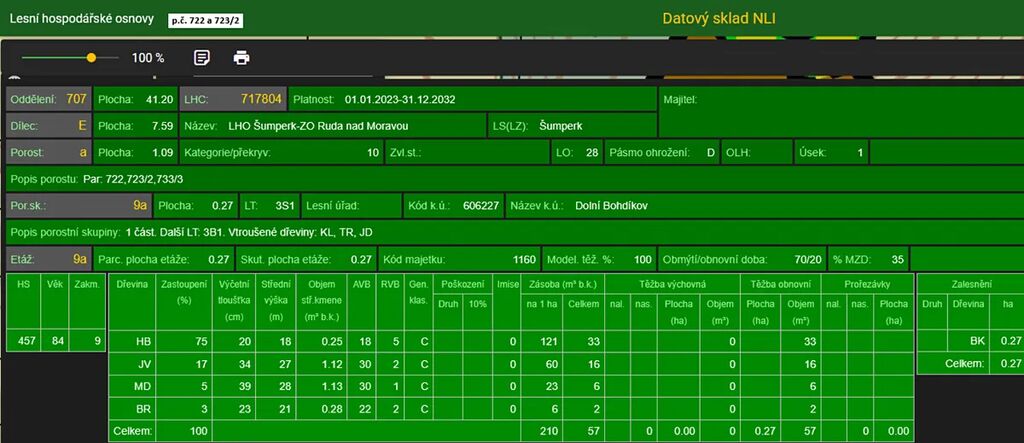Open the text notes document icon
1024x443 pixels.
click(x=202, y=58)
